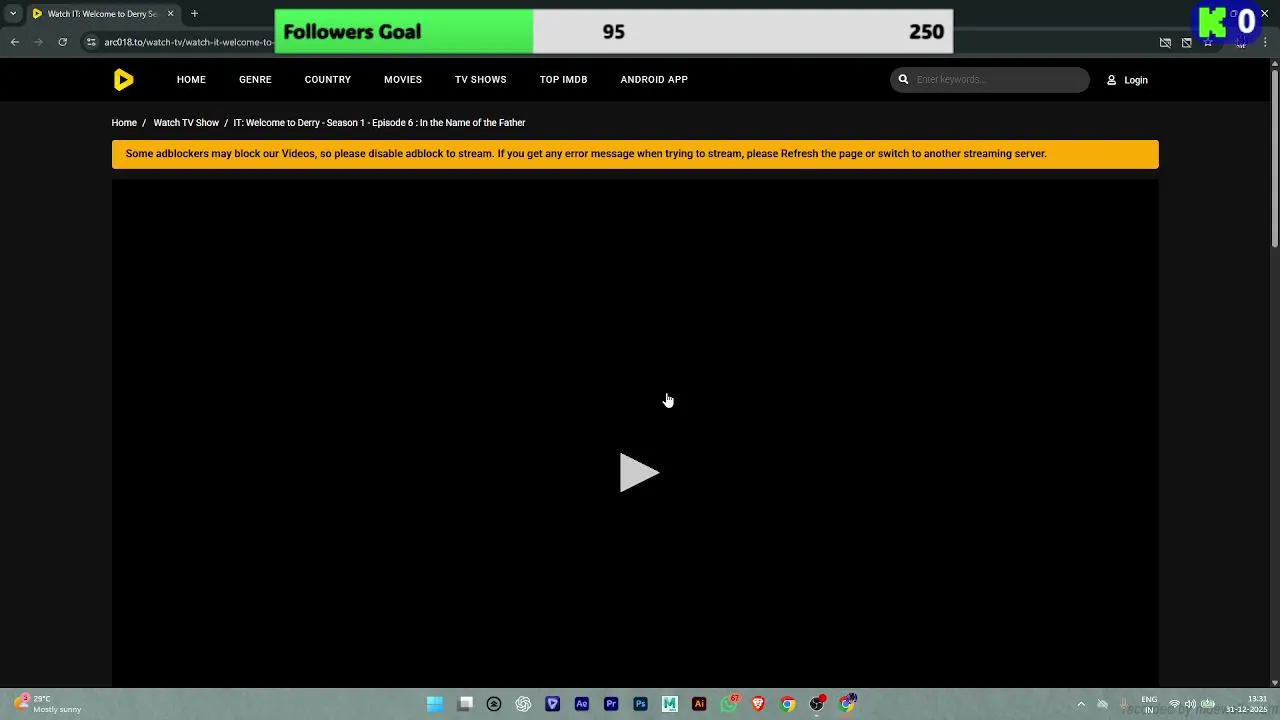The image size is (1280, 720).
Task: Open the GENRE menu
Action: coord(255,80)
